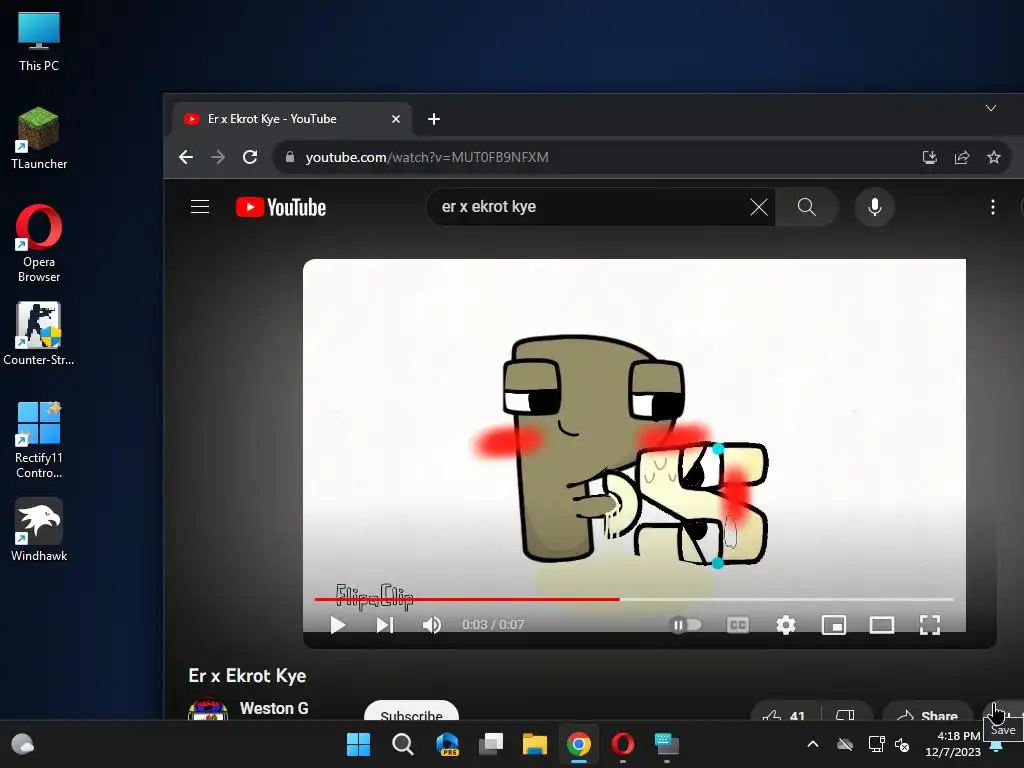Open Chrome tab search chevron
The width and height of the screenshot is (1024, 768).
click(991, 108)
